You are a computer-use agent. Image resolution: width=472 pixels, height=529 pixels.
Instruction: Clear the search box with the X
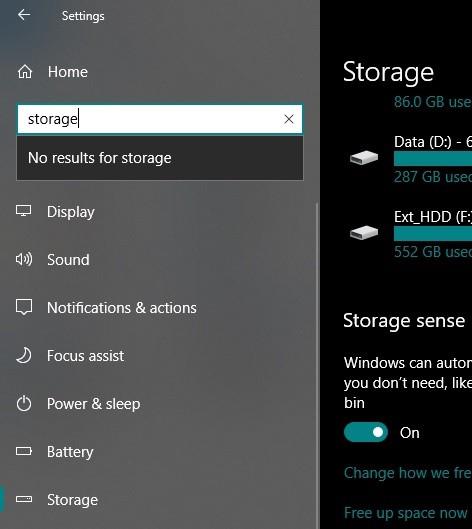[288, 119]
